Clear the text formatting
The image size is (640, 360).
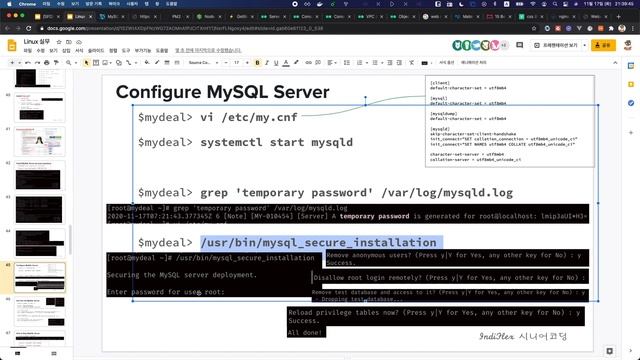point(411,63)
